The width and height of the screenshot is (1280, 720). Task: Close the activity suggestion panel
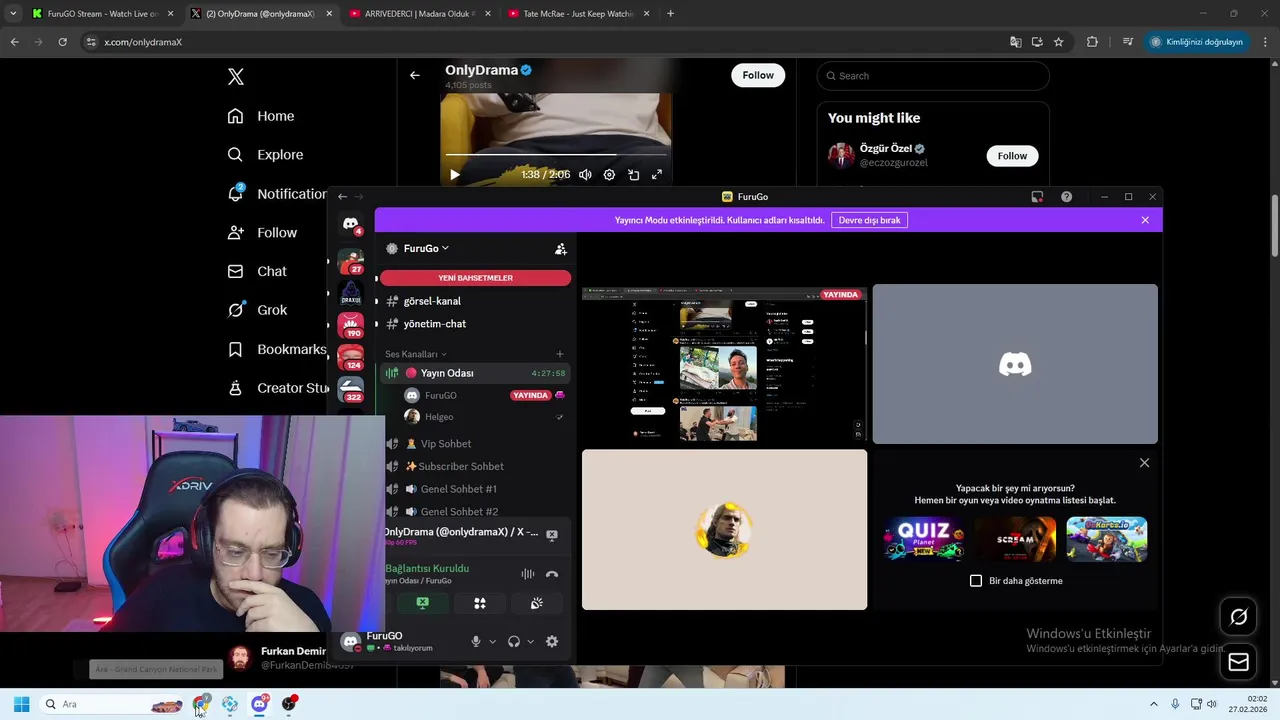click(x=1145, y=463)
